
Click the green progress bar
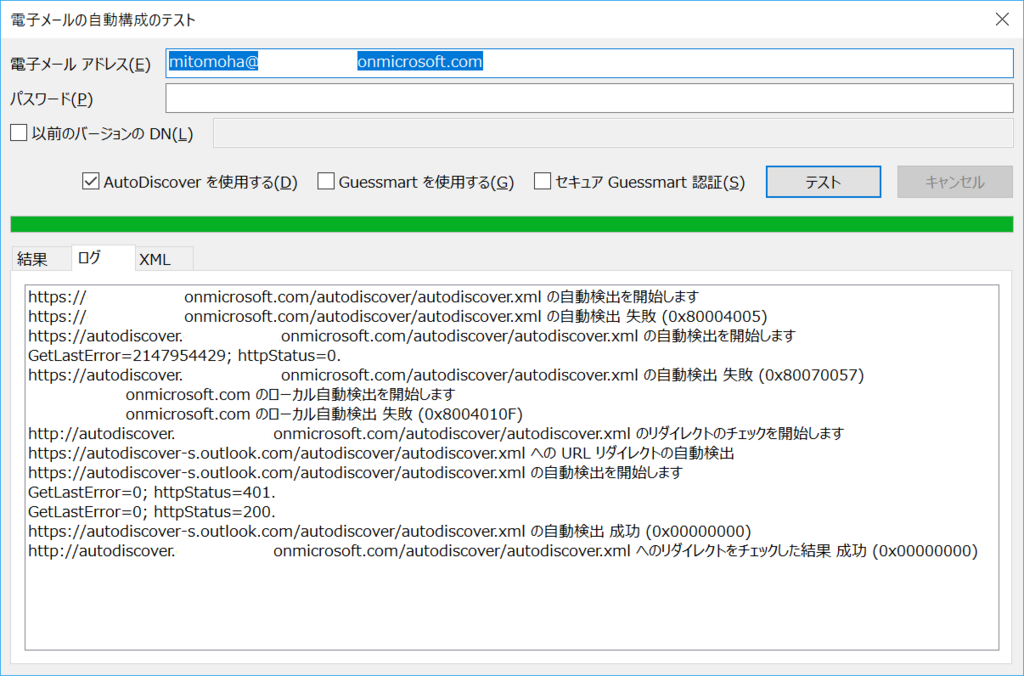tap(512, 224)
